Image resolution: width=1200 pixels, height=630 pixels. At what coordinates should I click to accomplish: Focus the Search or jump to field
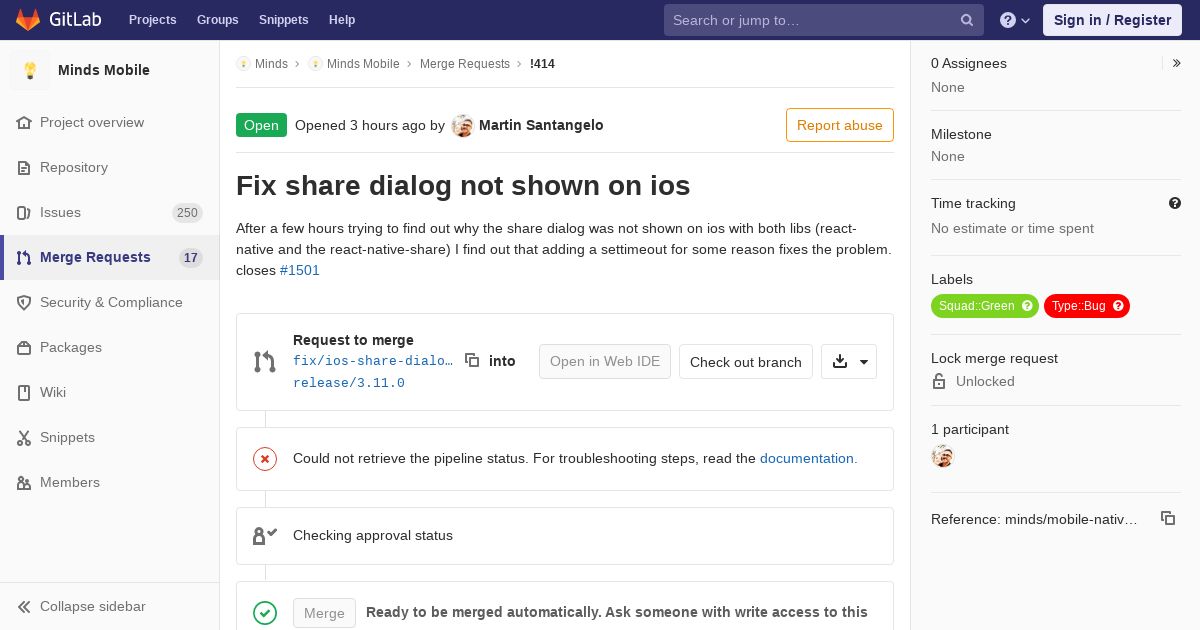click(824, 20)
